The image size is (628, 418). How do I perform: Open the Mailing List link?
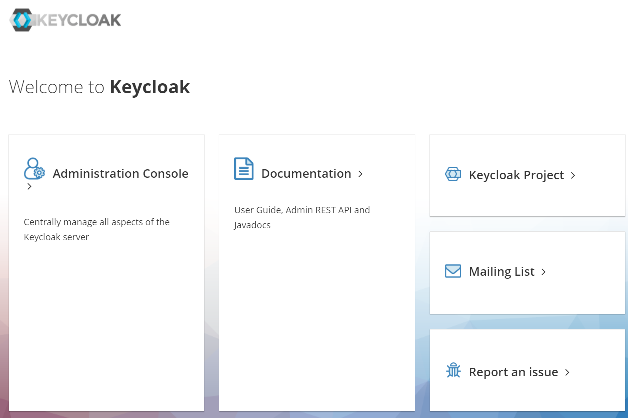click(501, 272)
